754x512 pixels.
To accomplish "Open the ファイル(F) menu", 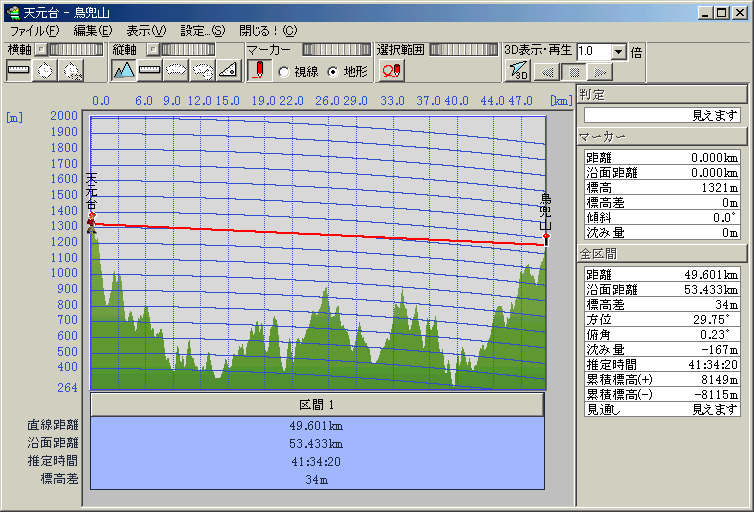I will pyautogui.click(x=34, y=30).
